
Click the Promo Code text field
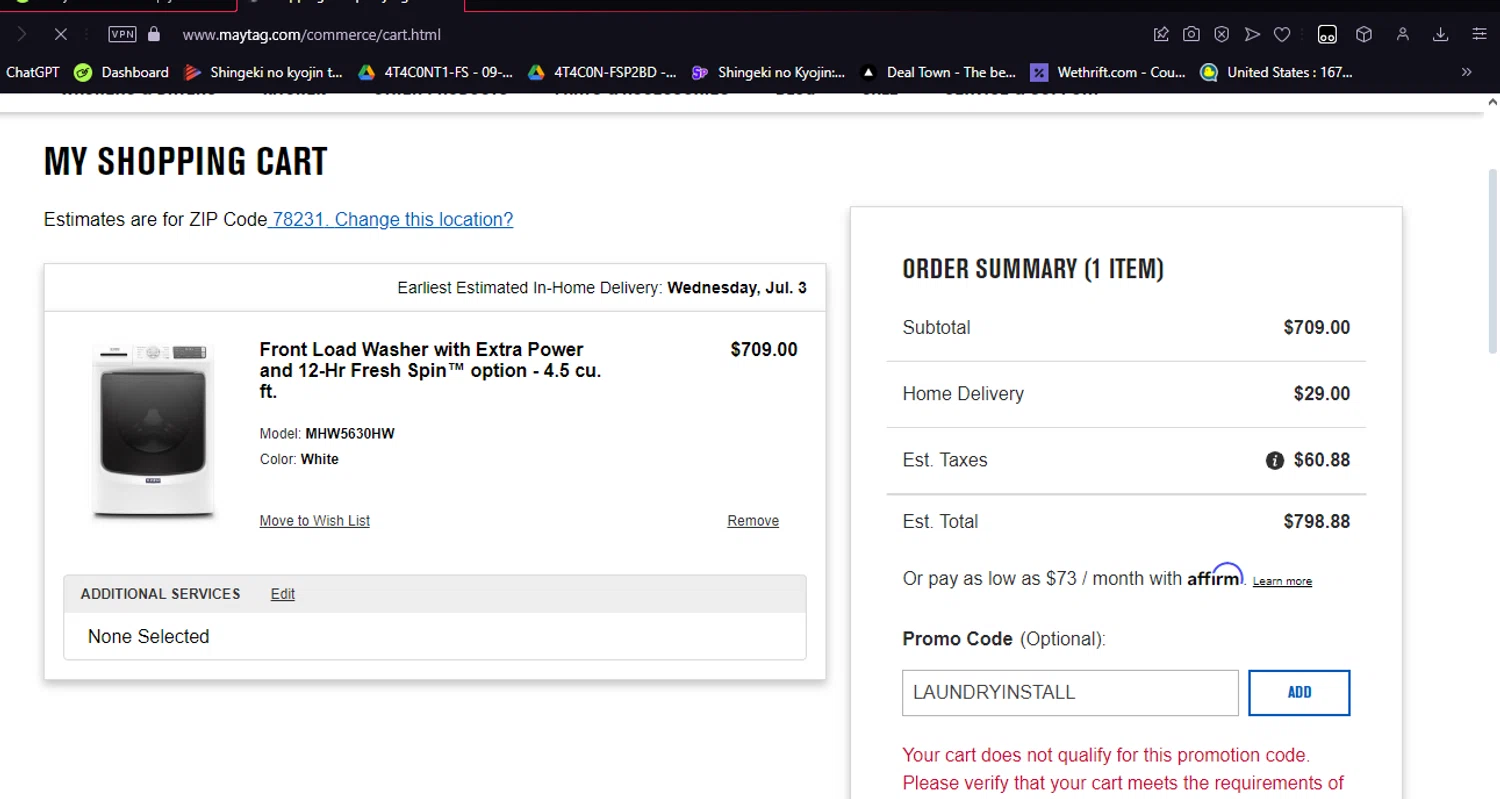1070,693
